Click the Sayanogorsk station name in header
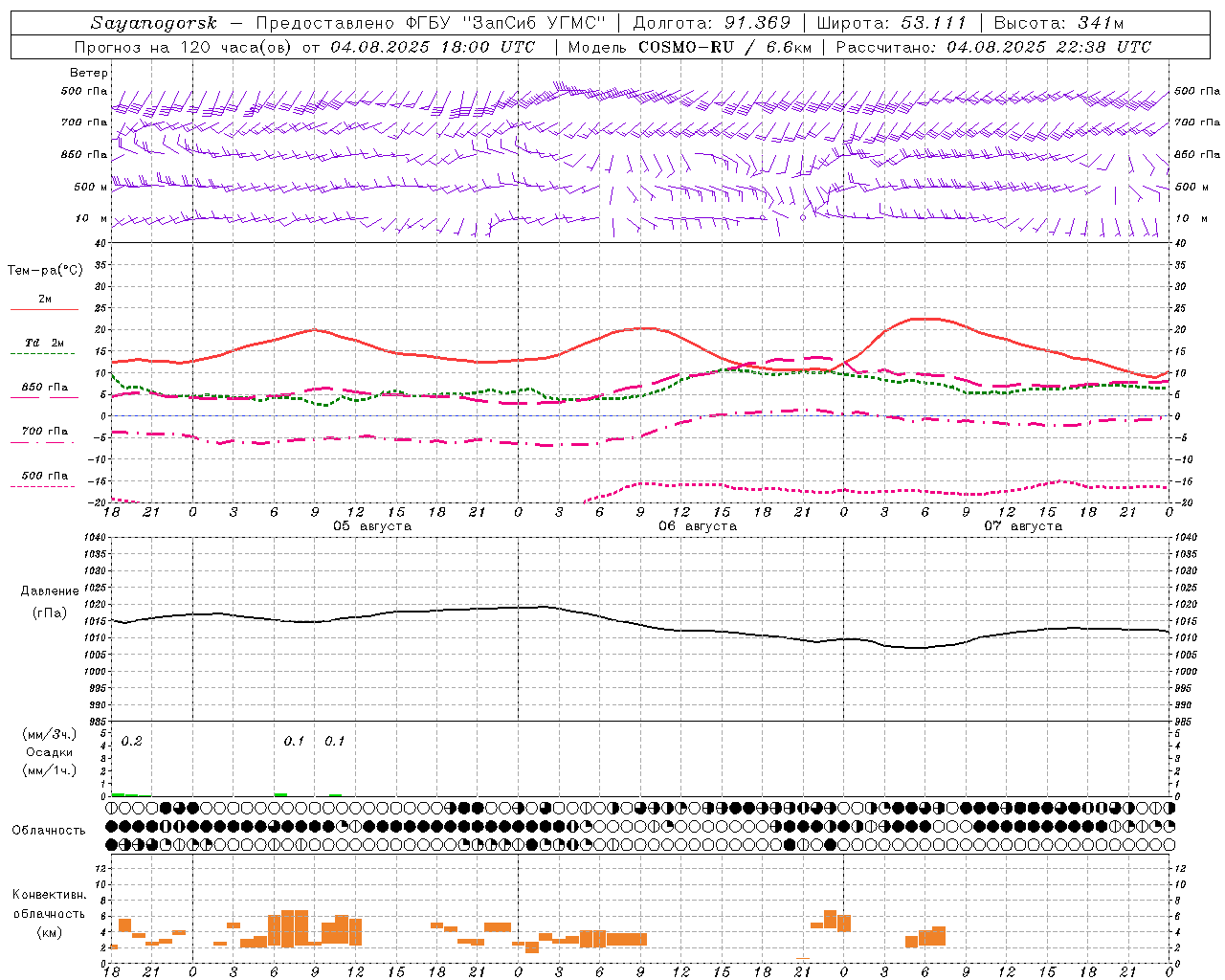 (154, 23)
